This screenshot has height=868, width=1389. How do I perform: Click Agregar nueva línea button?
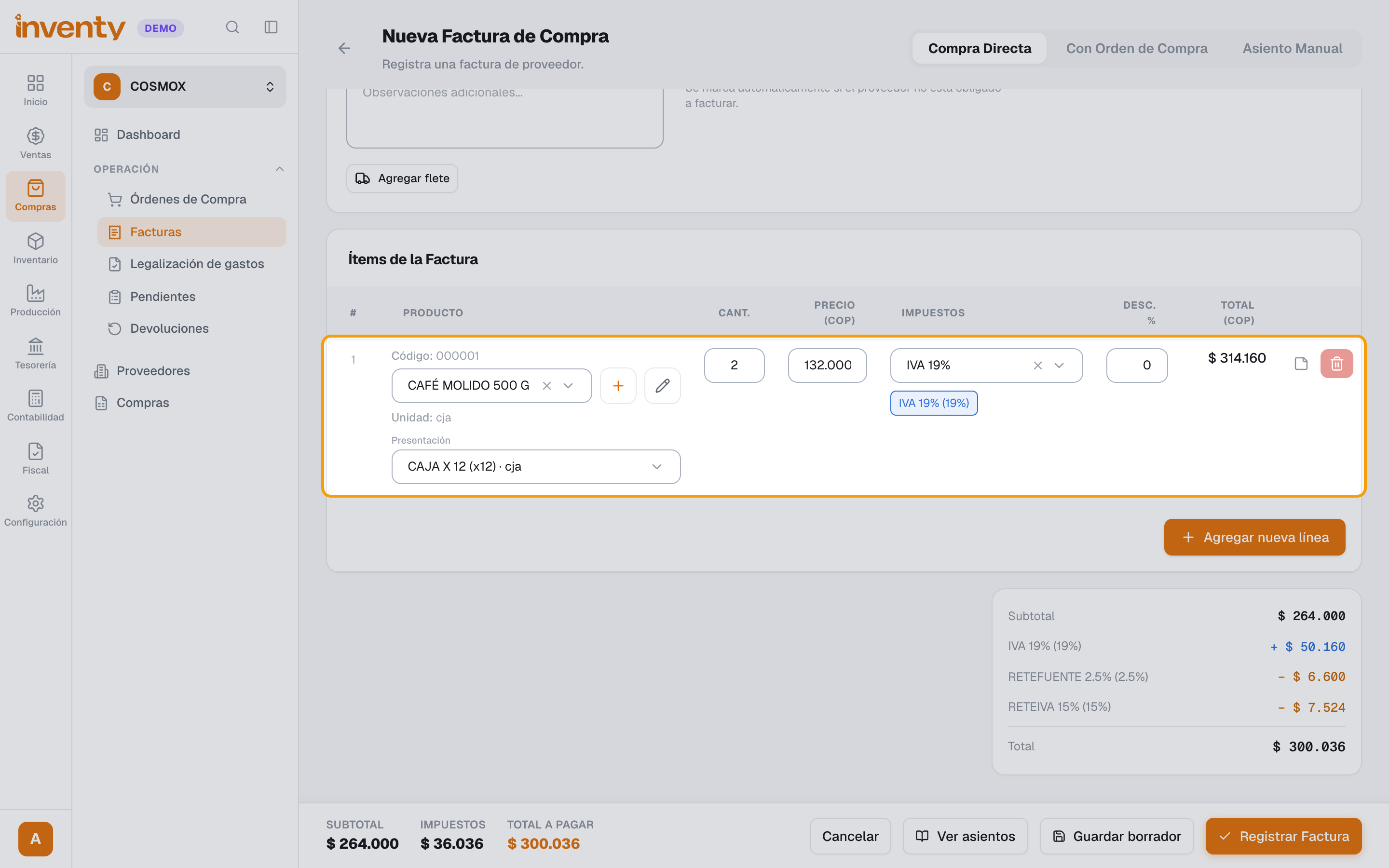(x=1254, y=537)
